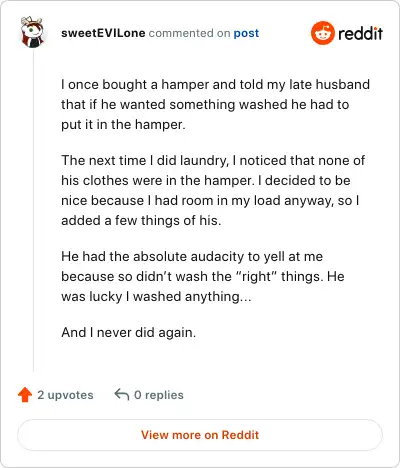This screenshot has height=468, width=400.
Task: Click the sweetEVILone user avatar
Action: point(32,32)
